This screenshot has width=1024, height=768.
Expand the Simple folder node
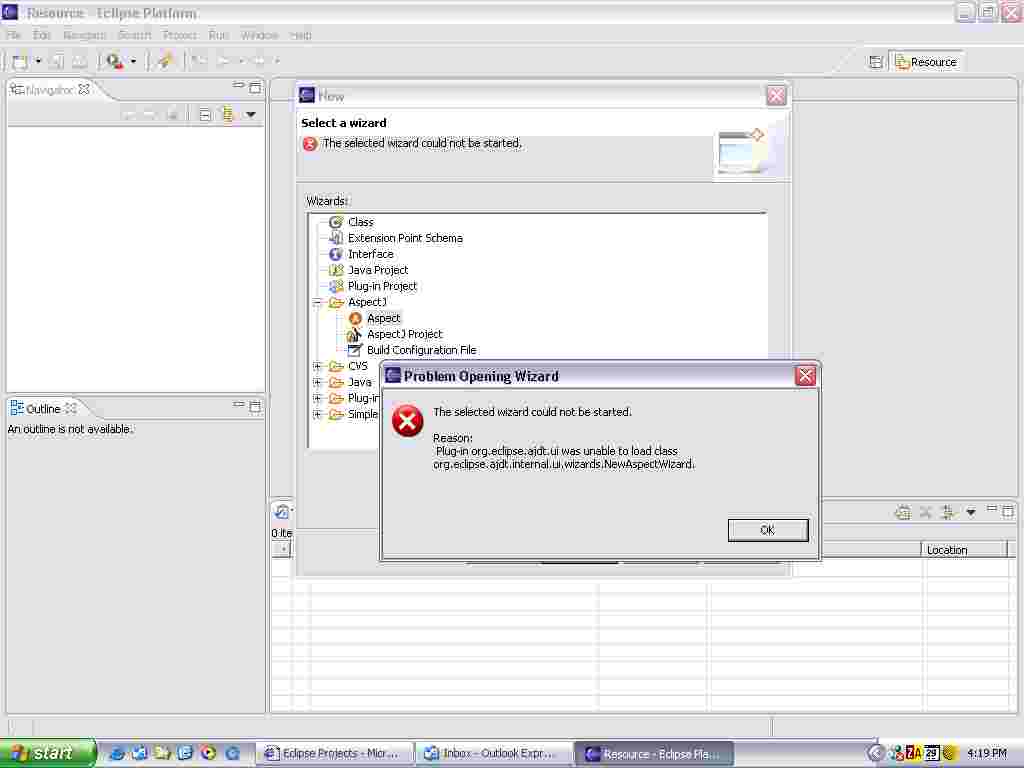(317, 414)
